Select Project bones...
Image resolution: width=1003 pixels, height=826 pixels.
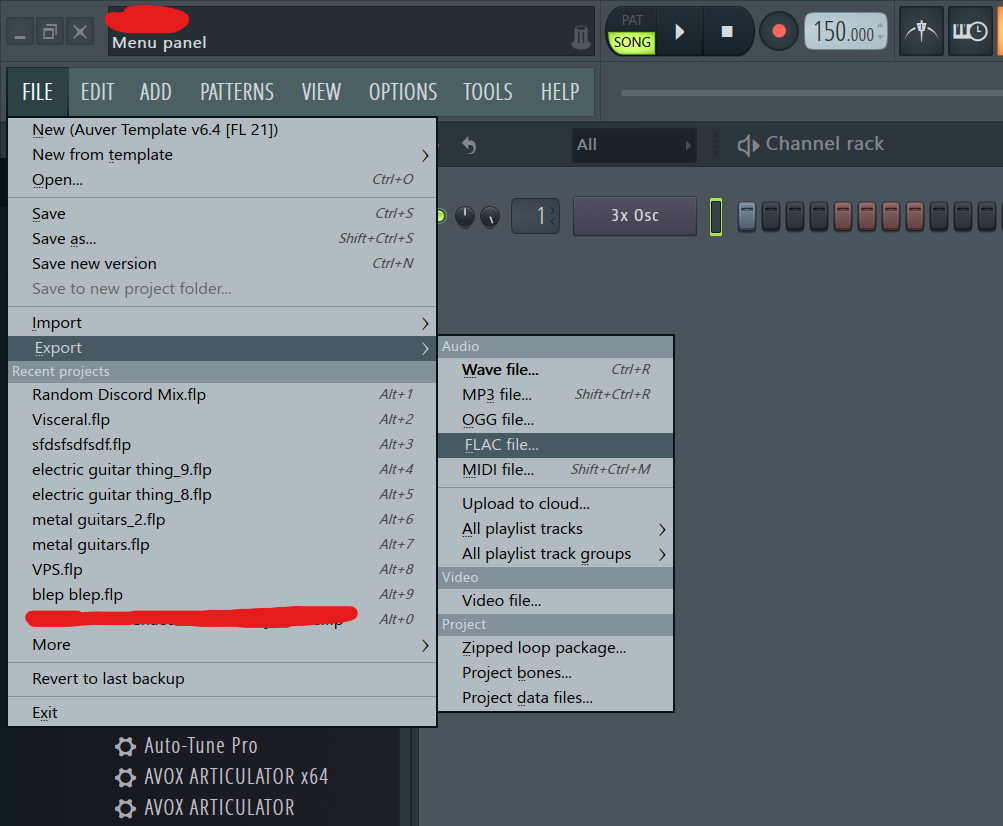point(555,673)
